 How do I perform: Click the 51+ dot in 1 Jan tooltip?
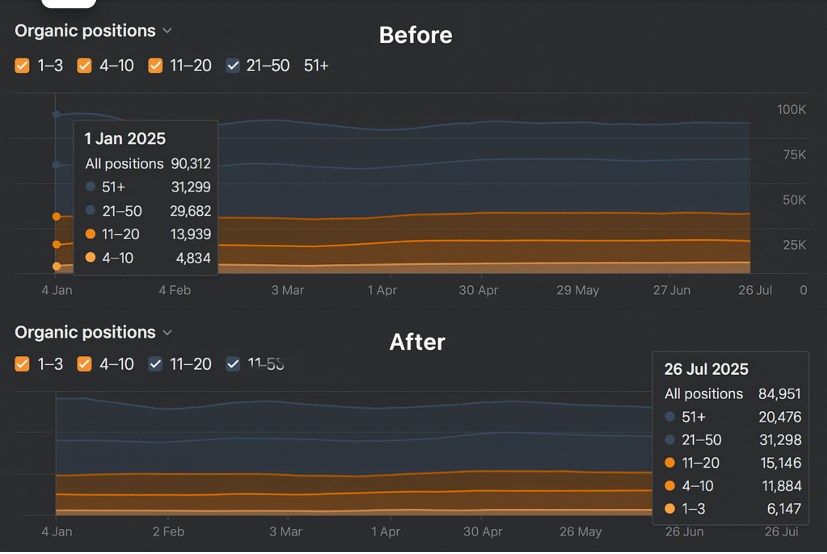[91, 187]
